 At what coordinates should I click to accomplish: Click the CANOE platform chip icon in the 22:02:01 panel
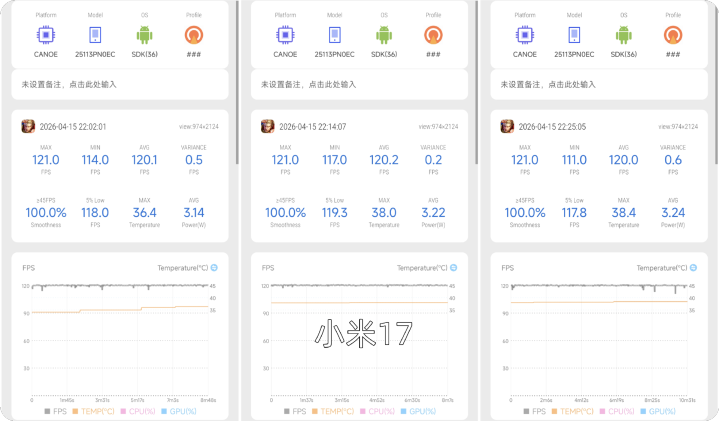click(46, 35)
